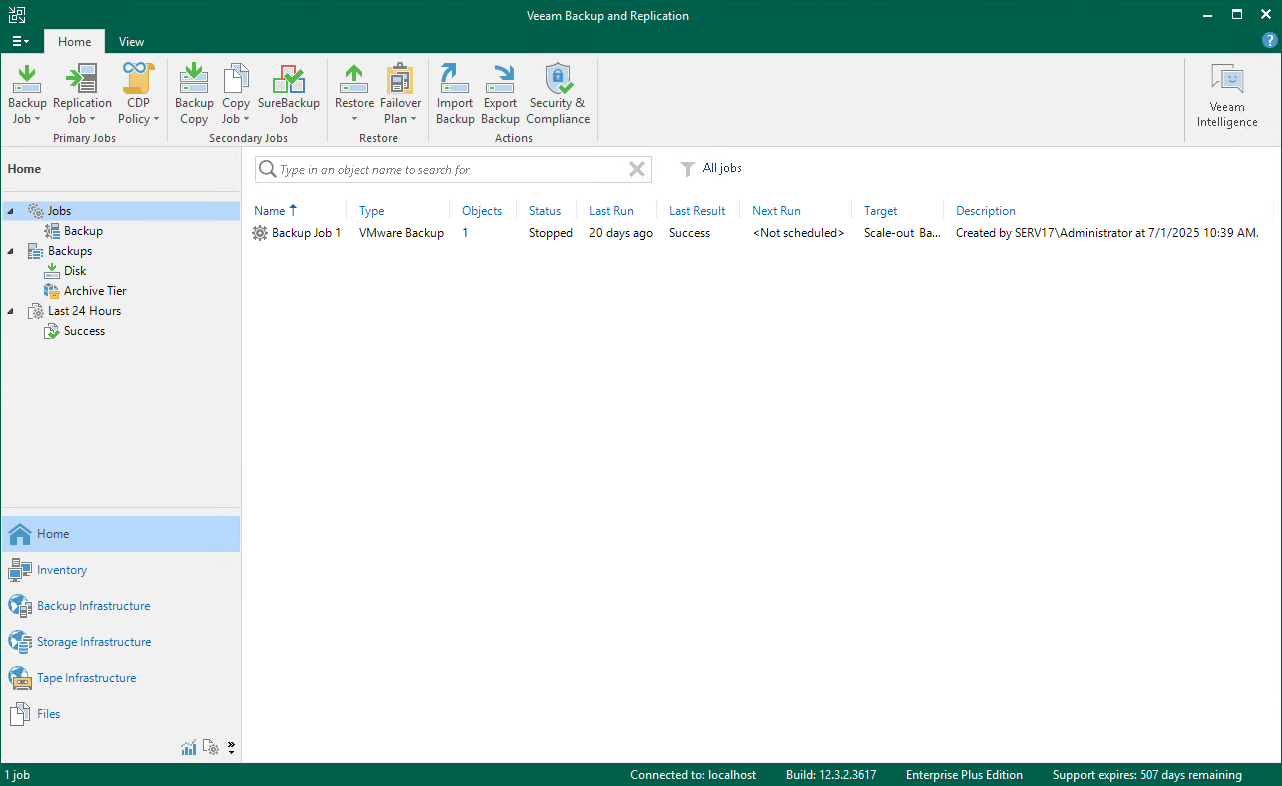Click the Backup Job 1 gear icon
1282x786 pixels.
(260, 233)
